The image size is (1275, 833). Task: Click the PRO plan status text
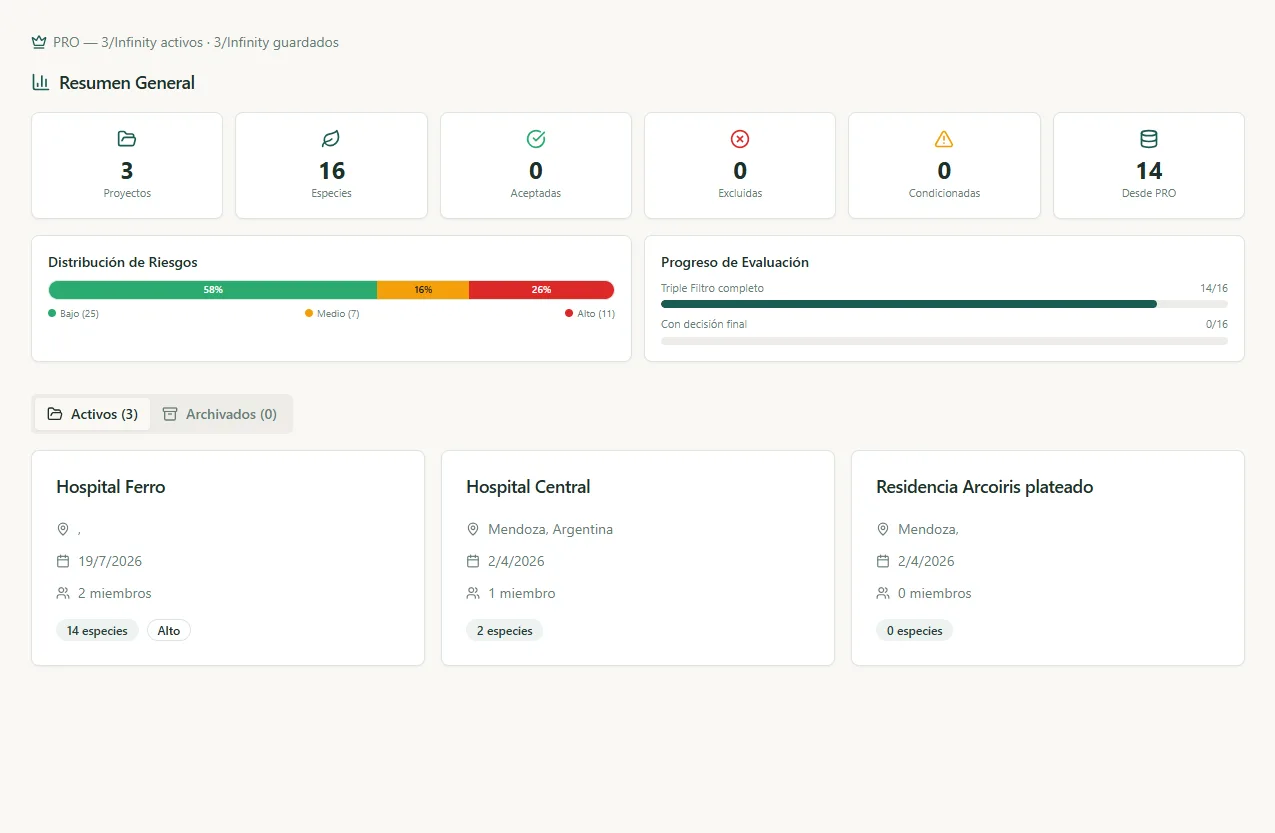click(196, 43)
